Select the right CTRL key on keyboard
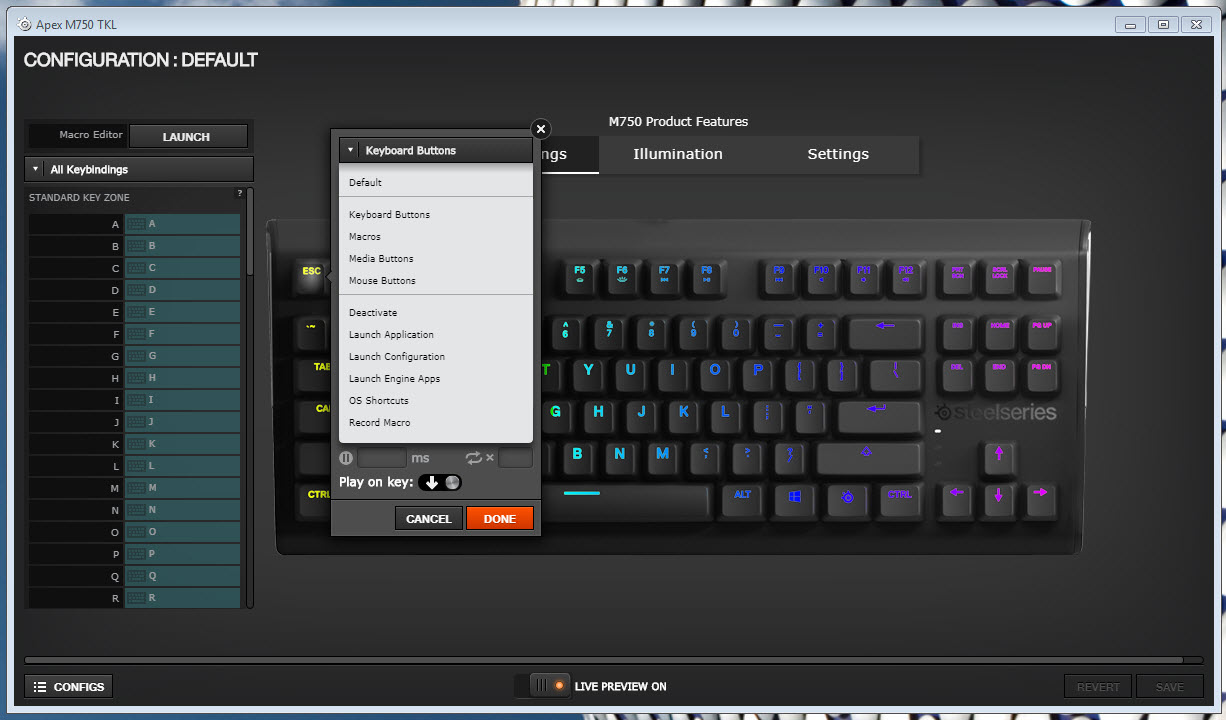 [x=900, y=500]
